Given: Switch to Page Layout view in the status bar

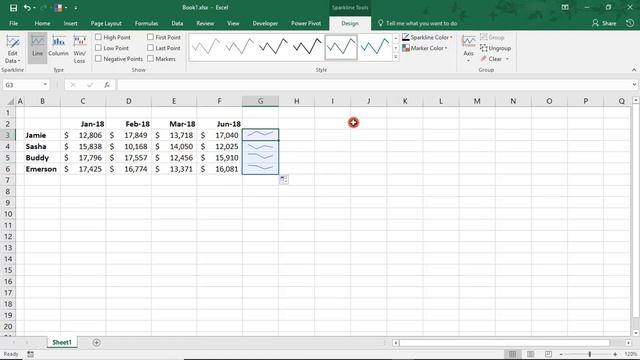Looking at the screenshot, I should (530, 354).
